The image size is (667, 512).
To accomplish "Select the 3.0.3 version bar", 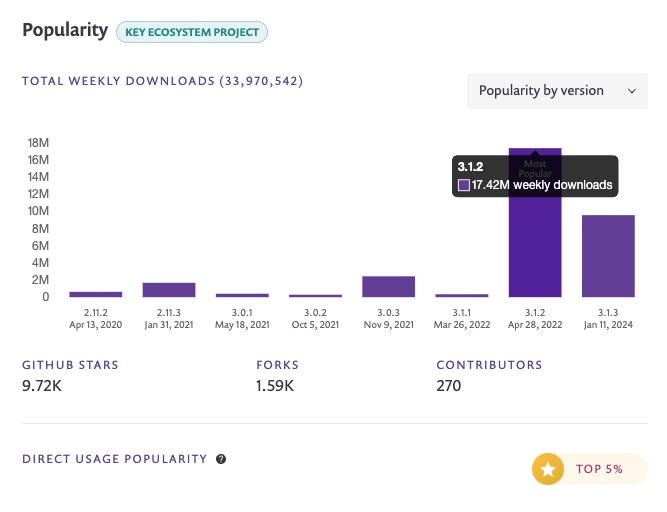I will (388, 287).
